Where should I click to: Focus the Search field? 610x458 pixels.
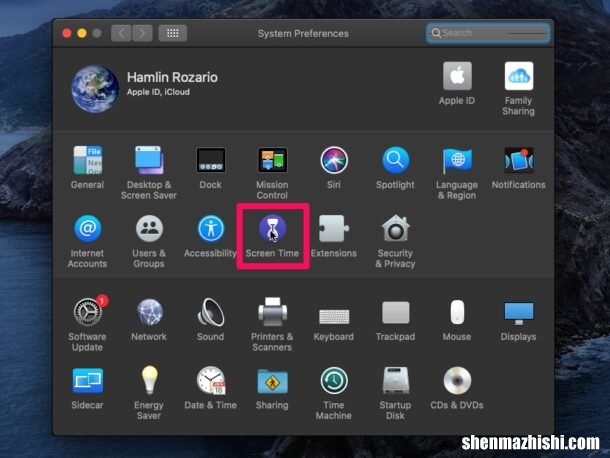pyautogui.click(x=489, y=33)
